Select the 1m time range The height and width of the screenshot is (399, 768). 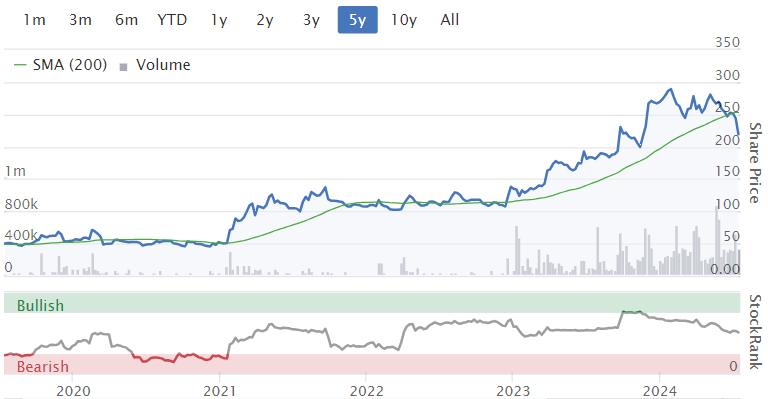[x=34, y=20]
